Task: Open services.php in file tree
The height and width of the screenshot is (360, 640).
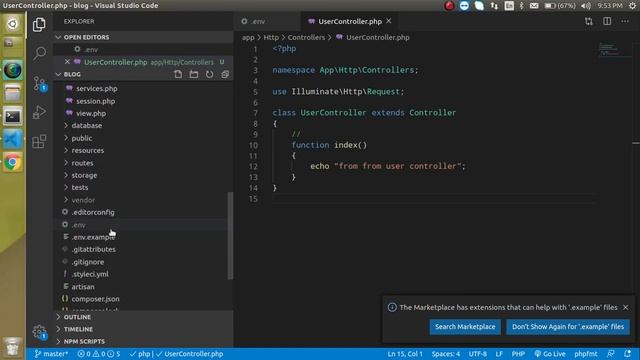Action: [96, 89]
